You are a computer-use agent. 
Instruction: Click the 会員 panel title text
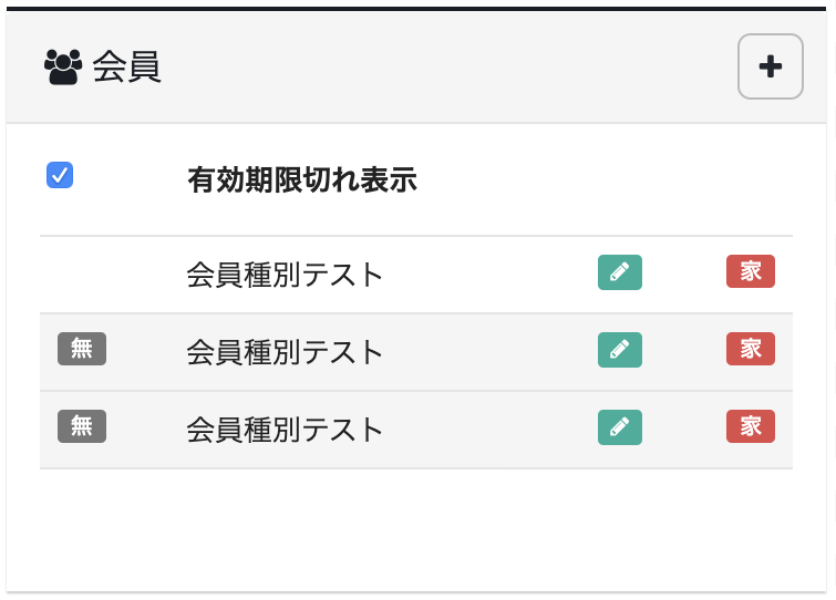tap(127, 68)
